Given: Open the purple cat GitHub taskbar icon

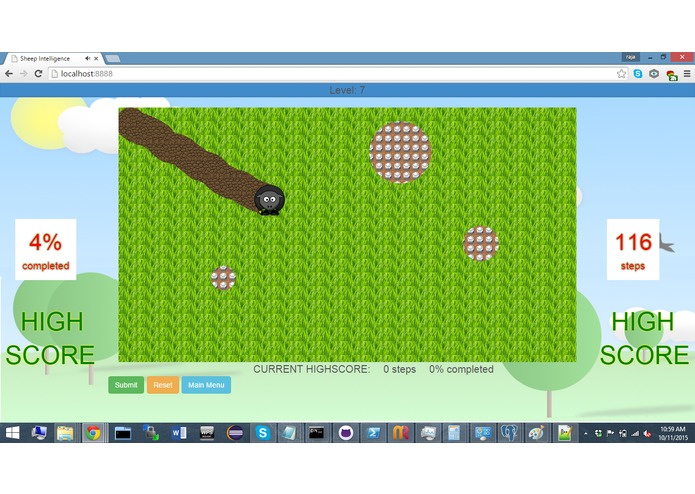Looking at the screenshot, I should (346, 433).
